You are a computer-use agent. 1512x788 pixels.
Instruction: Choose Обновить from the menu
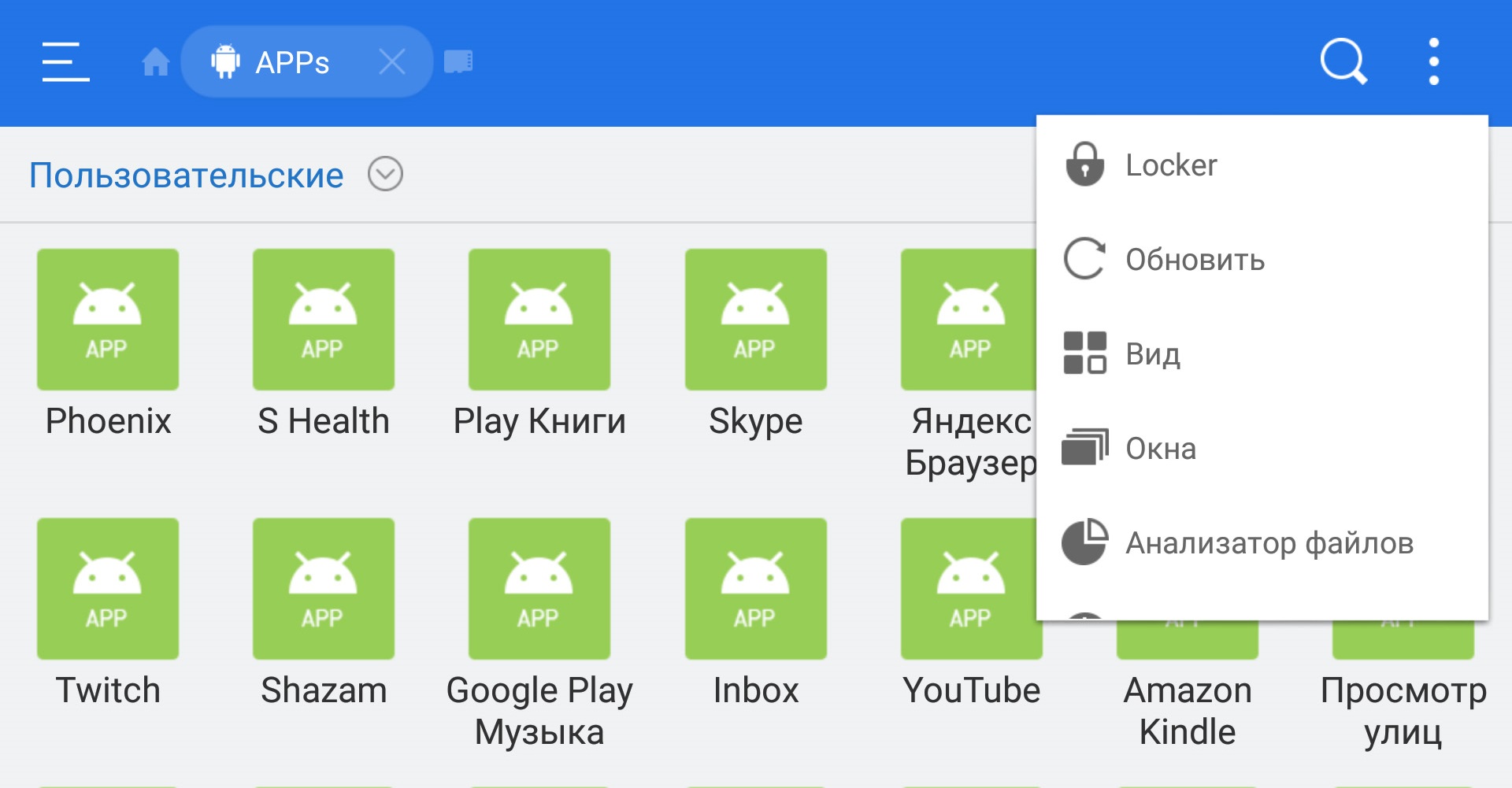(1262, 259)
